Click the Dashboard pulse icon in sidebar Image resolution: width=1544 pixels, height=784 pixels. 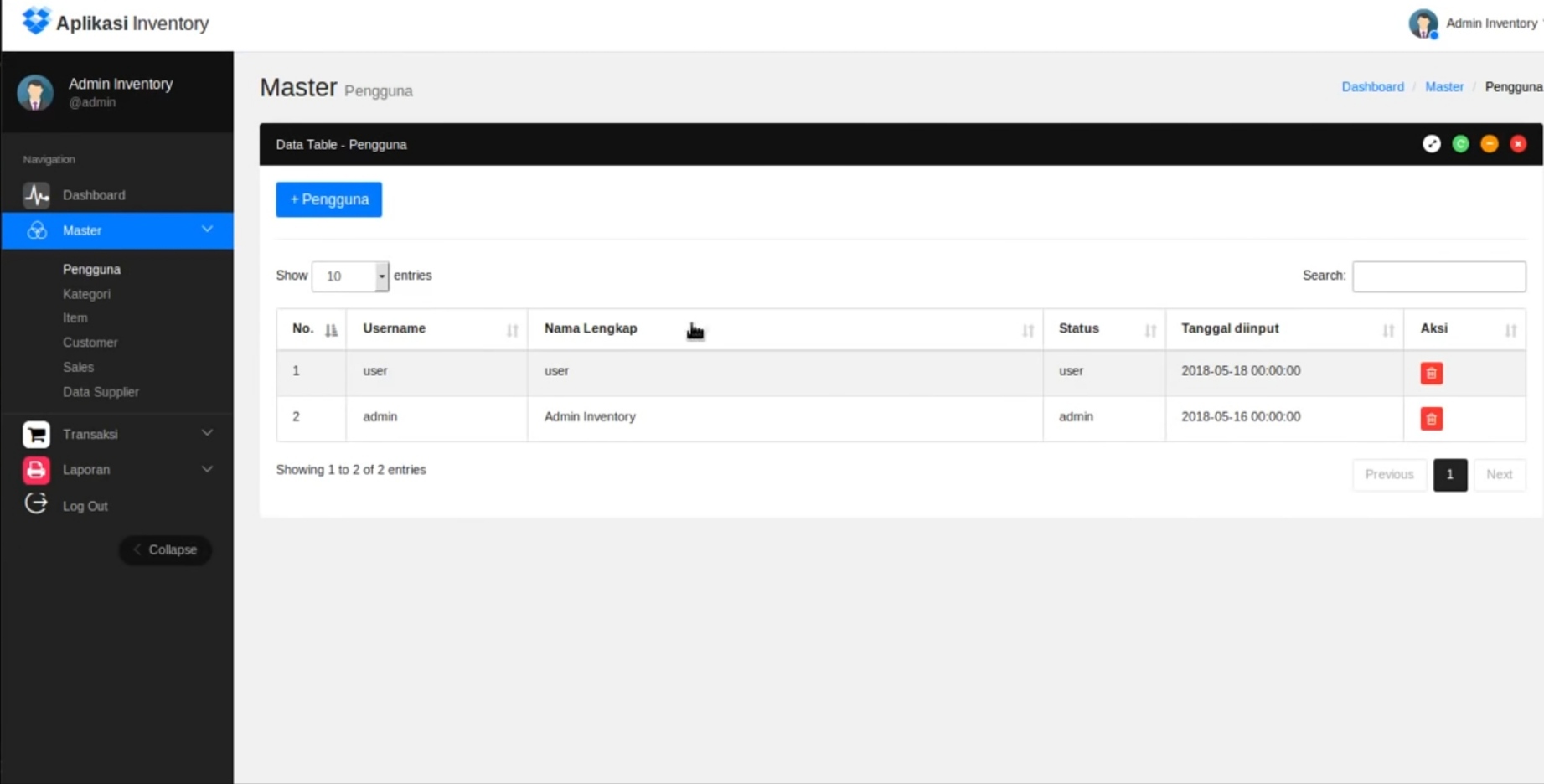pyautogui.click(x=36, y=195)
